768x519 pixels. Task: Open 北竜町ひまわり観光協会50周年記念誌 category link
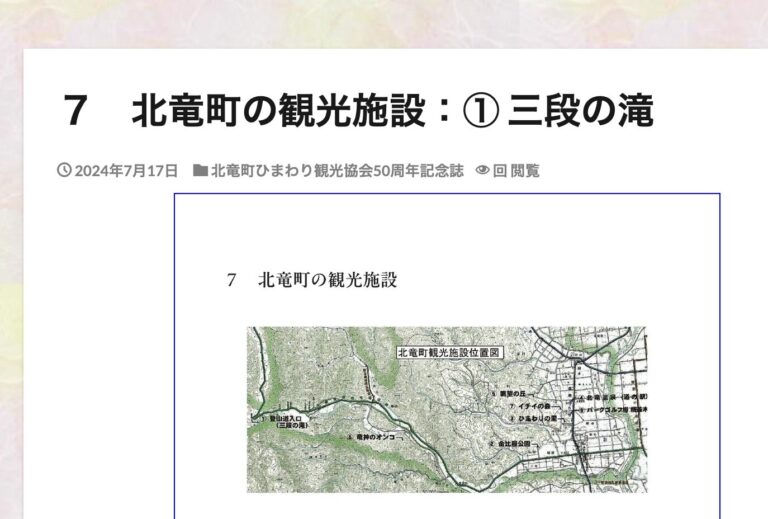[x=337, y=171]
